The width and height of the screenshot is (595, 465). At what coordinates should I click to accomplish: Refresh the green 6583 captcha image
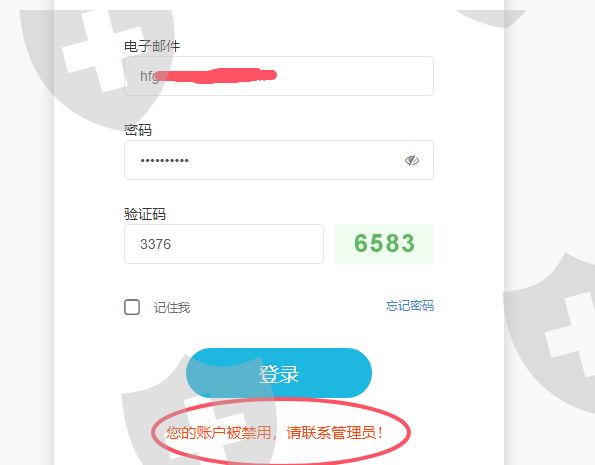tap(384, 244)
